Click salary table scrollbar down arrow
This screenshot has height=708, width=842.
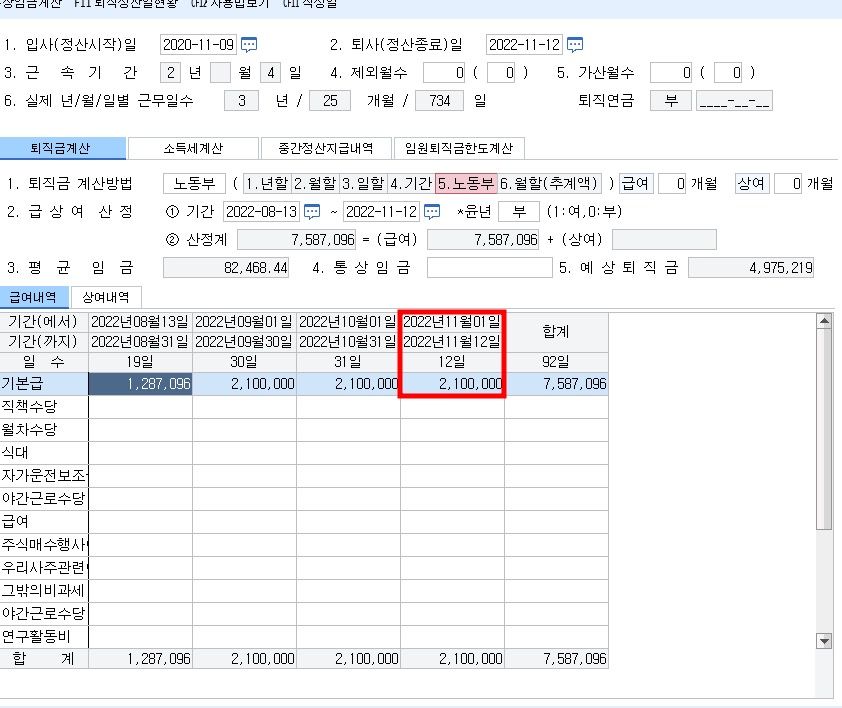pyautogui.click(x=824, y=640)
